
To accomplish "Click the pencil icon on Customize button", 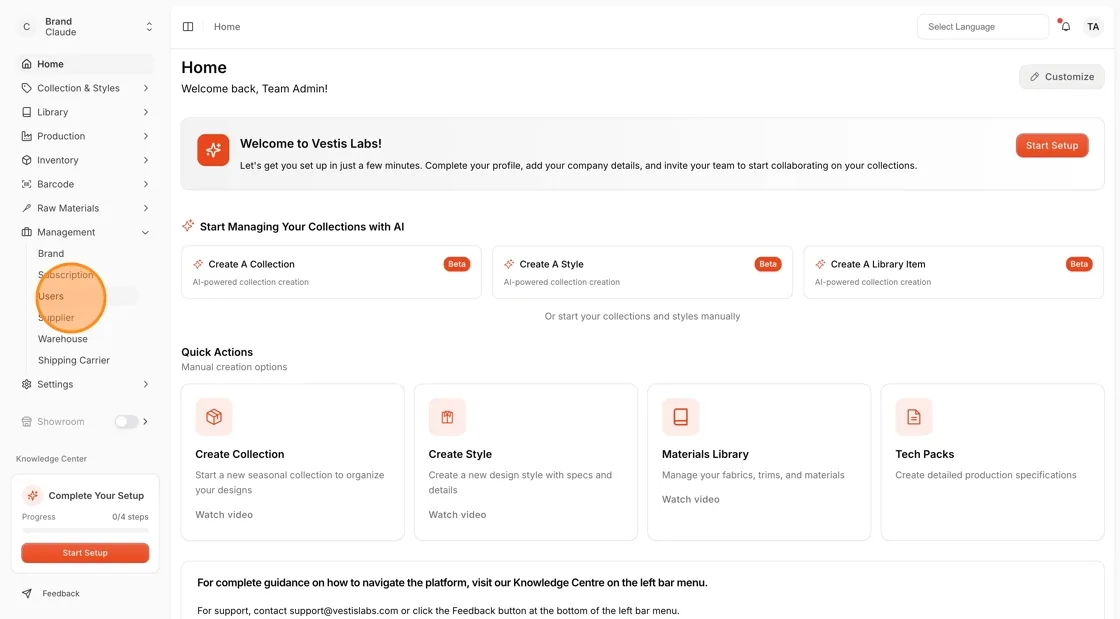I will click(x=1034, y=77).
